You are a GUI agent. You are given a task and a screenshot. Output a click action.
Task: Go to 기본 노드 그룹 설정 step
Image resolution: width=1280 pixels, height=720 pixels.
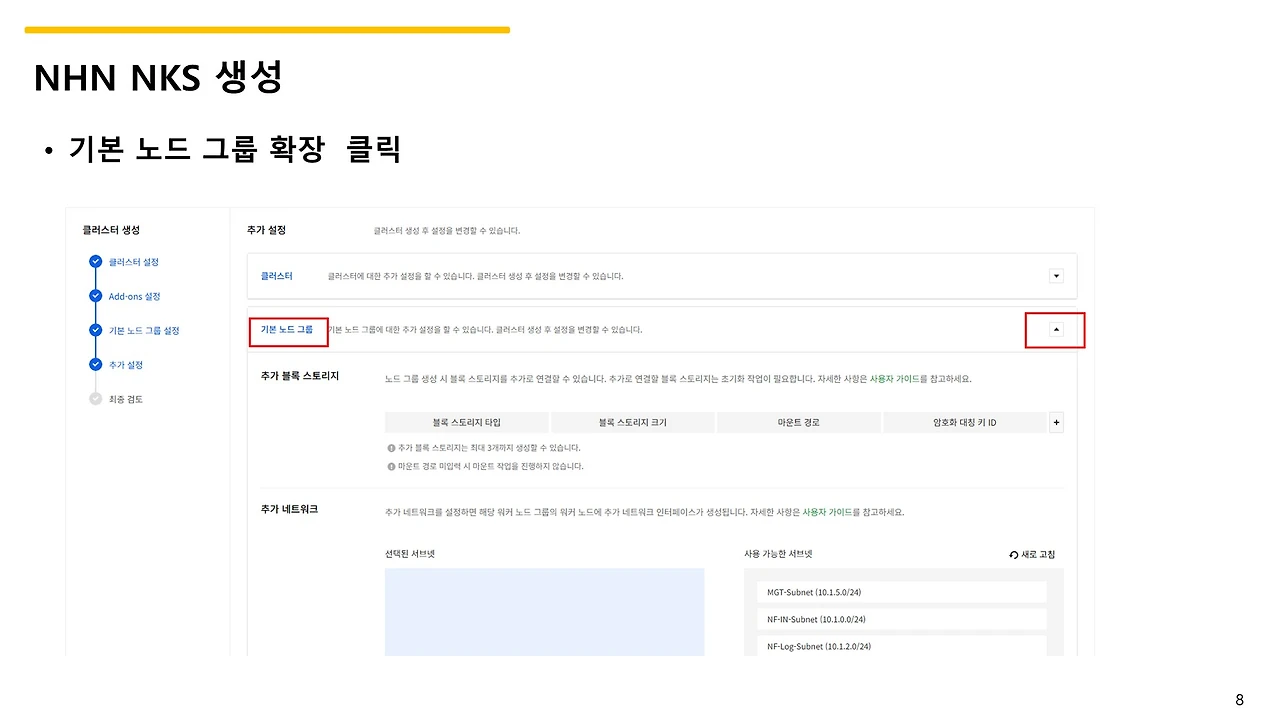[x=144, y=330]
